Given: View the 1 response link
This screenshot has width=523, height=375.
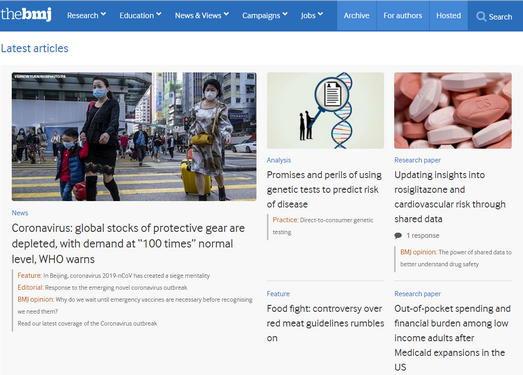Looking at the screenshot, I should [x=423, y=236].
